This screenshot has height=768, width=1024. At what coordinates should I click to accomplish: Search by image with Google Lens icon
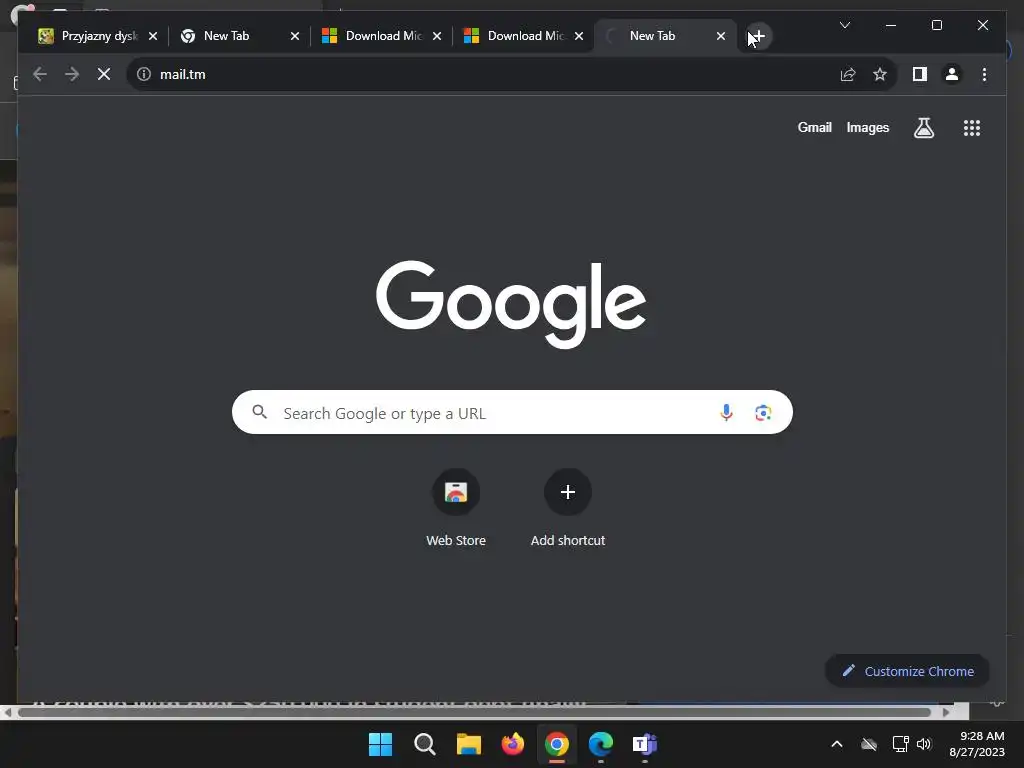click(x=763, y=413)
